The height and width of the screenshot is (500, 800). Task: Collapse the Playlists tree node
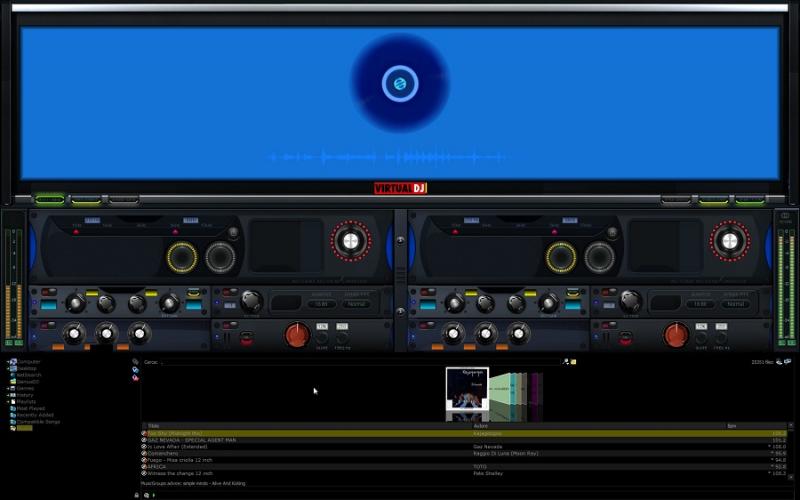(x=8, y=402)
